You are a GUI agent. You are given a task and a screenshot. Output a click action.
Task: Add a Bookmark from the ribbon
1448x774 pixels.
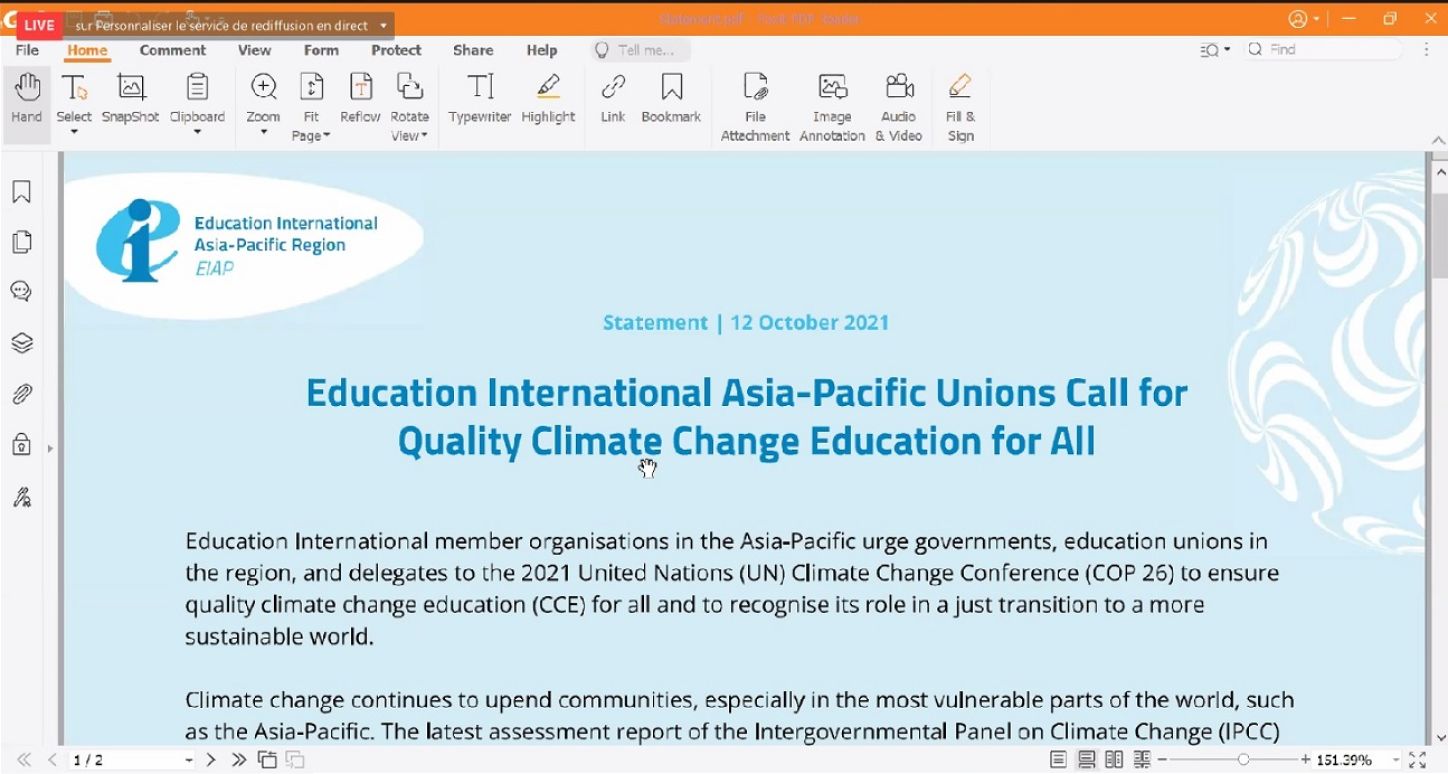click(x=671, y=98)
